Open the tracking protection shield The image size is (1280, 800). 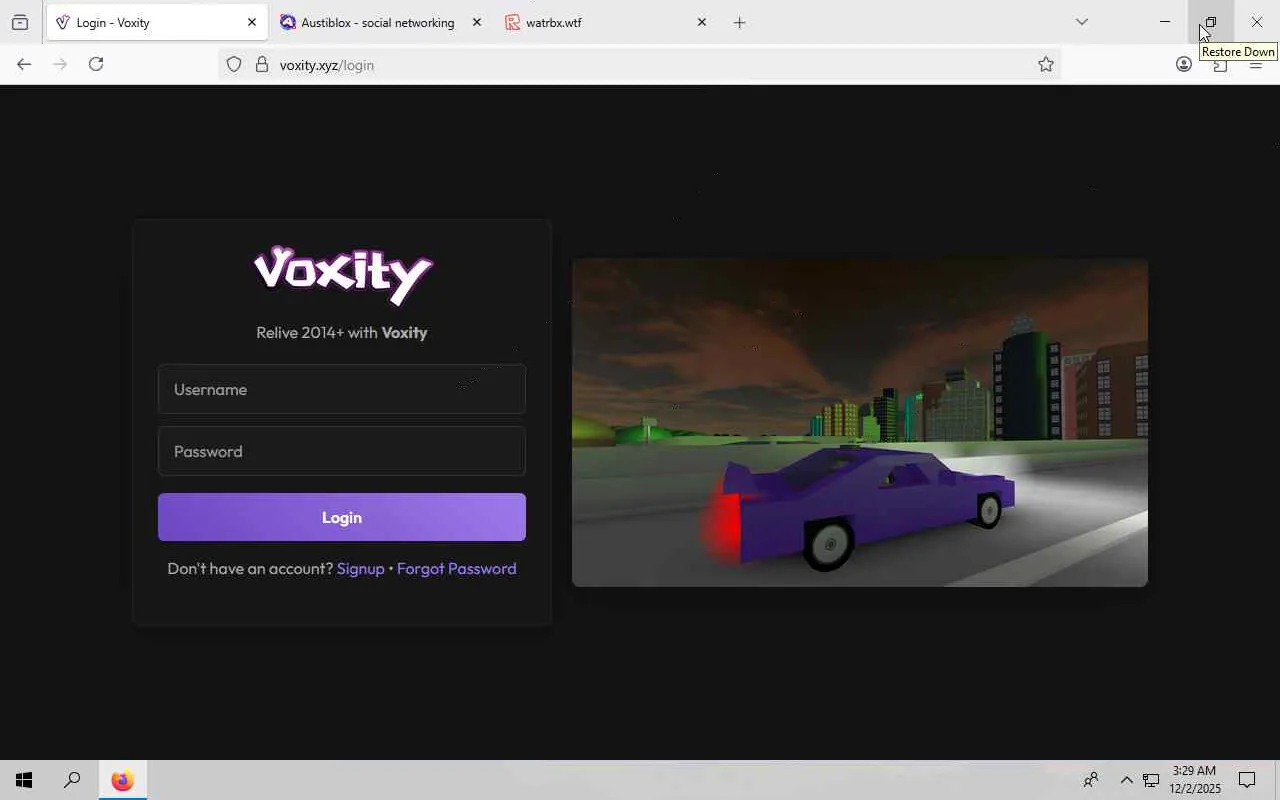tap(234, 65)
